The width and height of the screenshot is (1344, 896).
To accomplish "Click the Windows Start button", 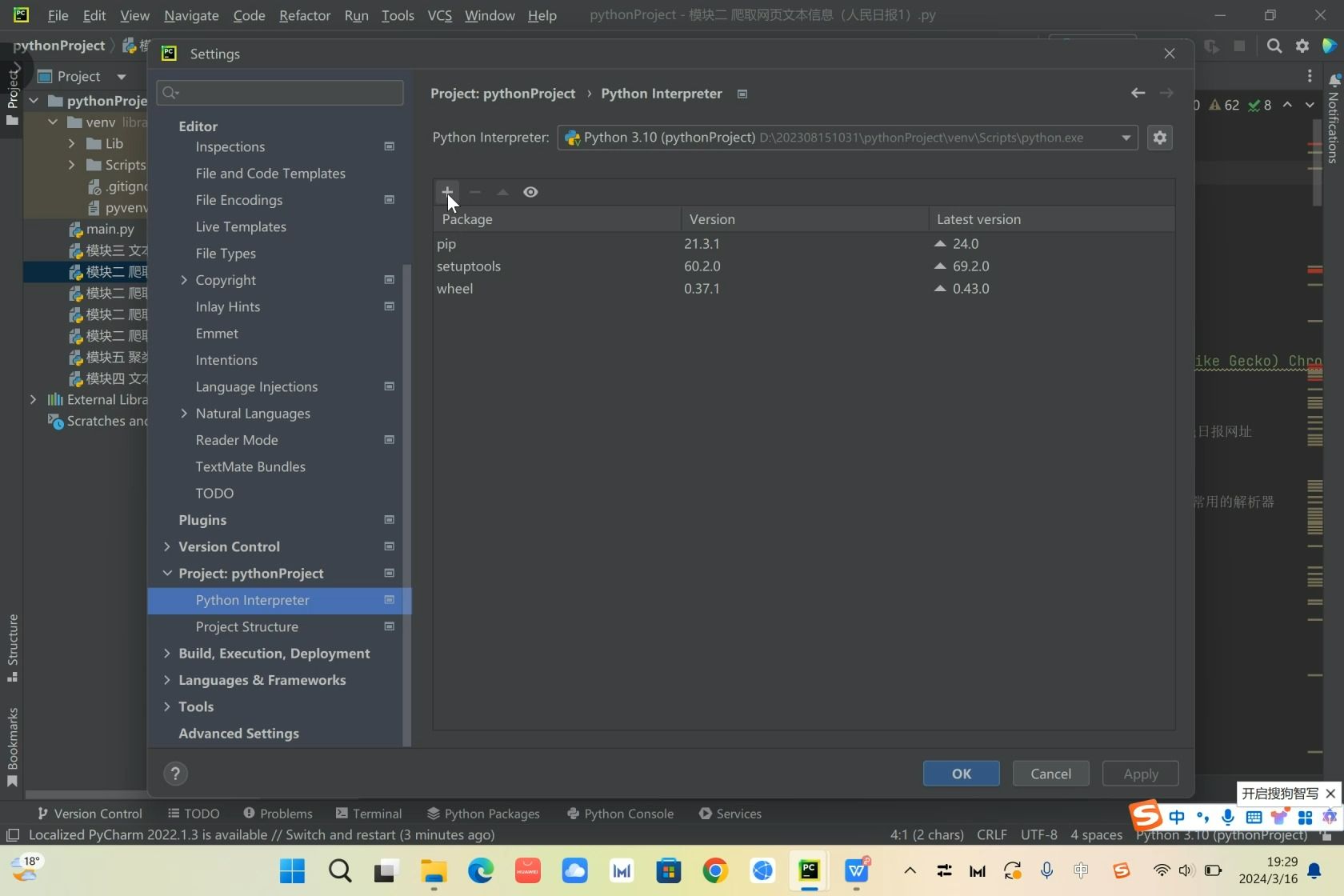I will [293, 870].
